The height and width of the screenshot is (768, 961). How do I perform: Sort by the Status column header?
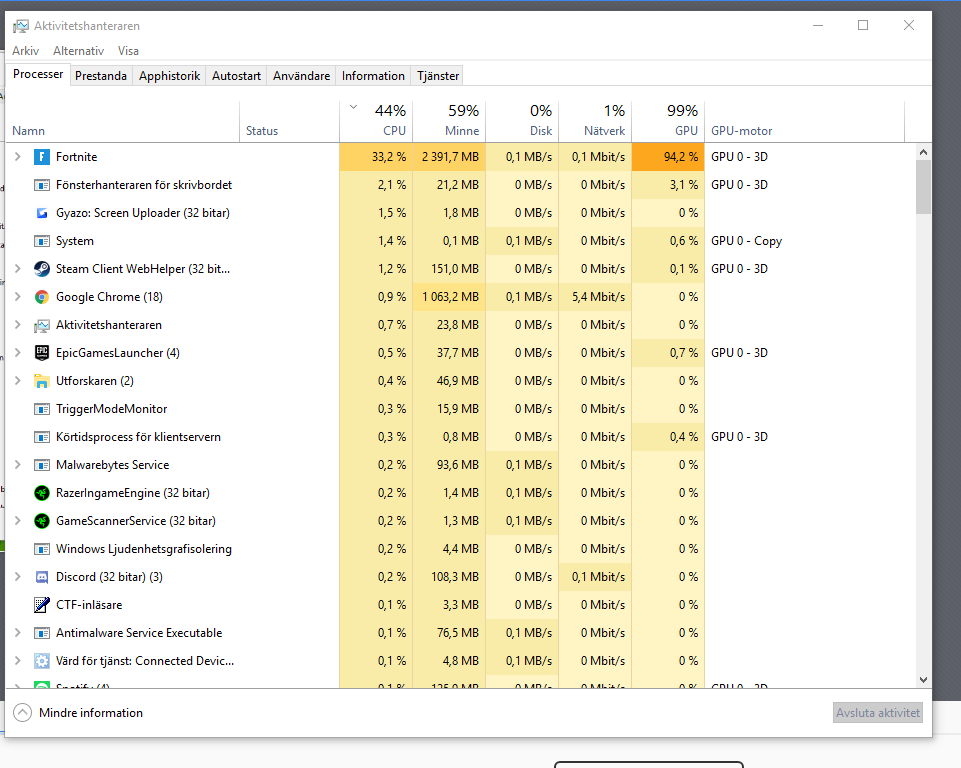point(289,121)
